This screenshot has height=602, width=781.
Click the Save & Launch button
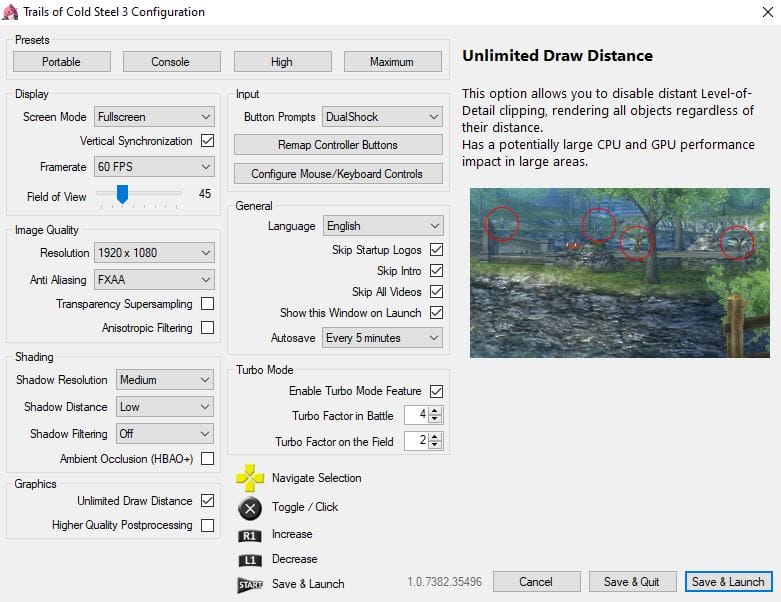pyautogui.click(x=729, y=582)
